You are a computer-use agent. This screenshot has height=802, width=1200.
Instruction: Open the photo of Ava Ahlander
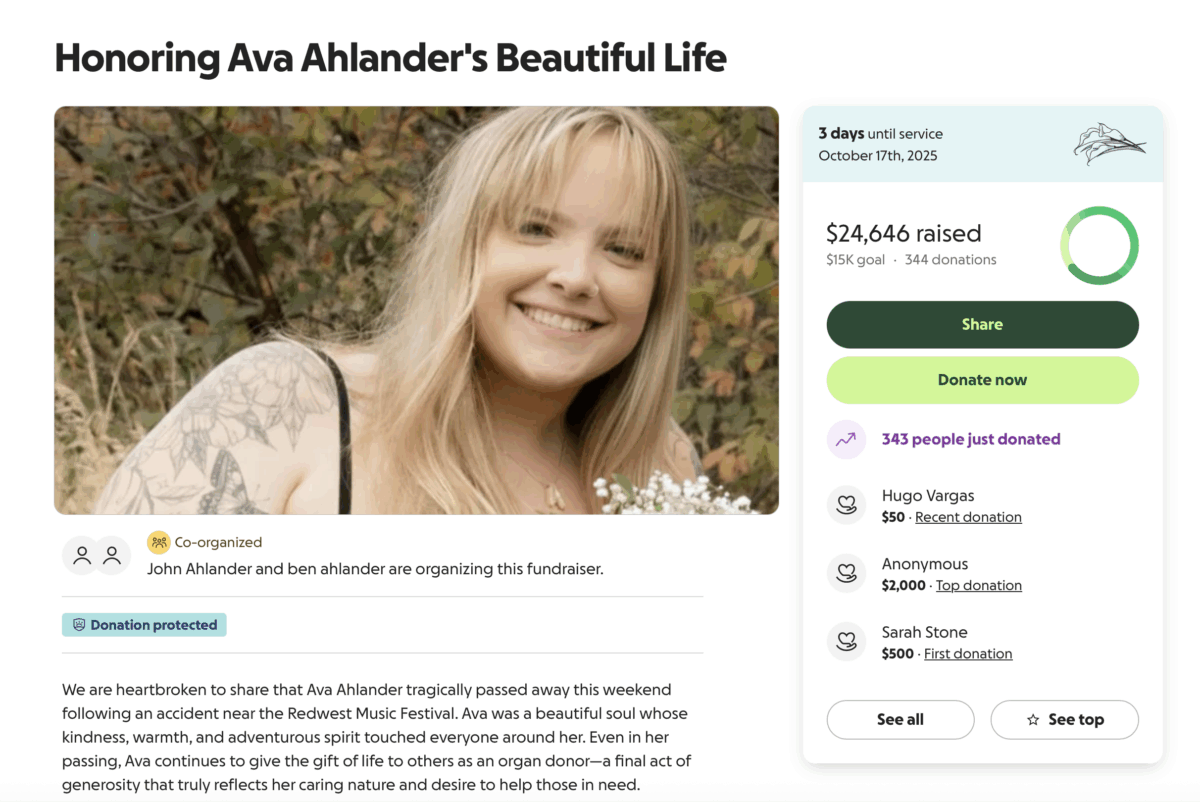coord(416,310)
